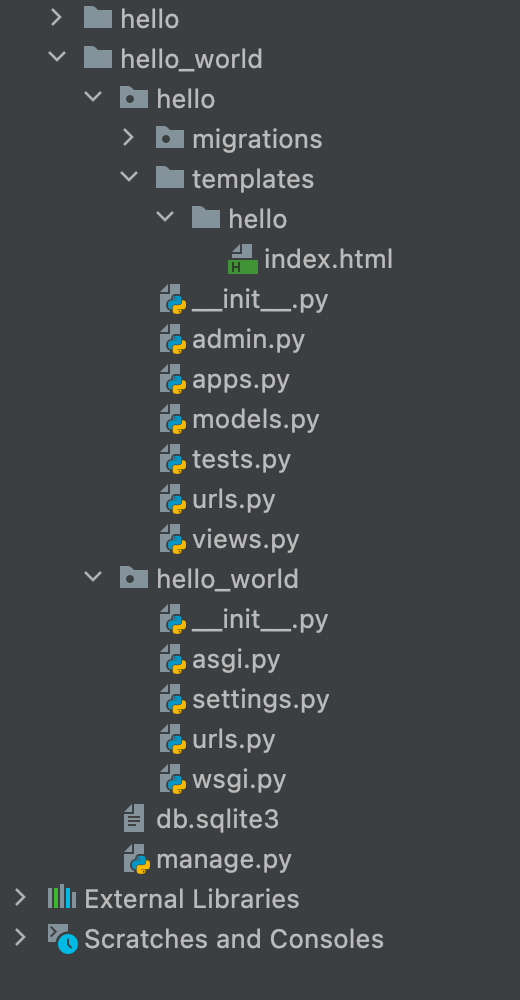Click the External Libraries bar-chart icon
Viewport: 520px width, 1000px height.
point(62,899)
